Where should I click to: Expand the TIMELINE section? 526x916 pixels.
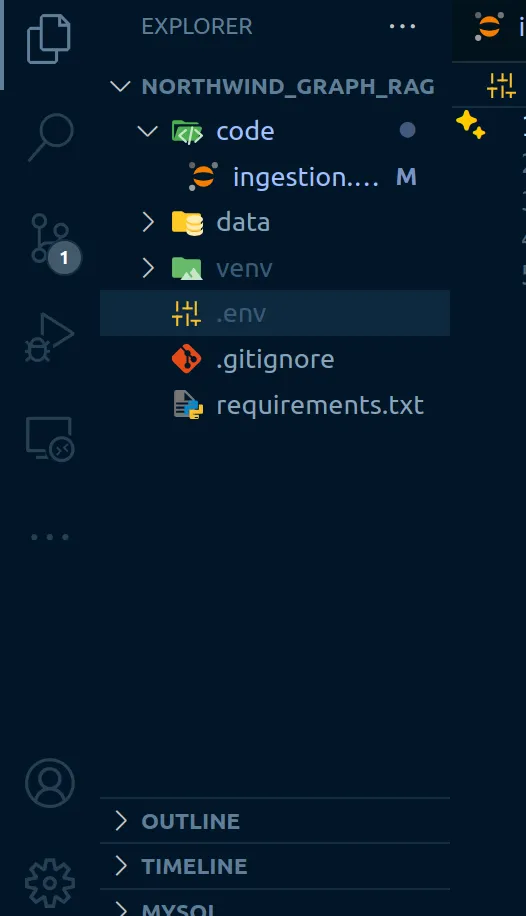coord(275,866)
